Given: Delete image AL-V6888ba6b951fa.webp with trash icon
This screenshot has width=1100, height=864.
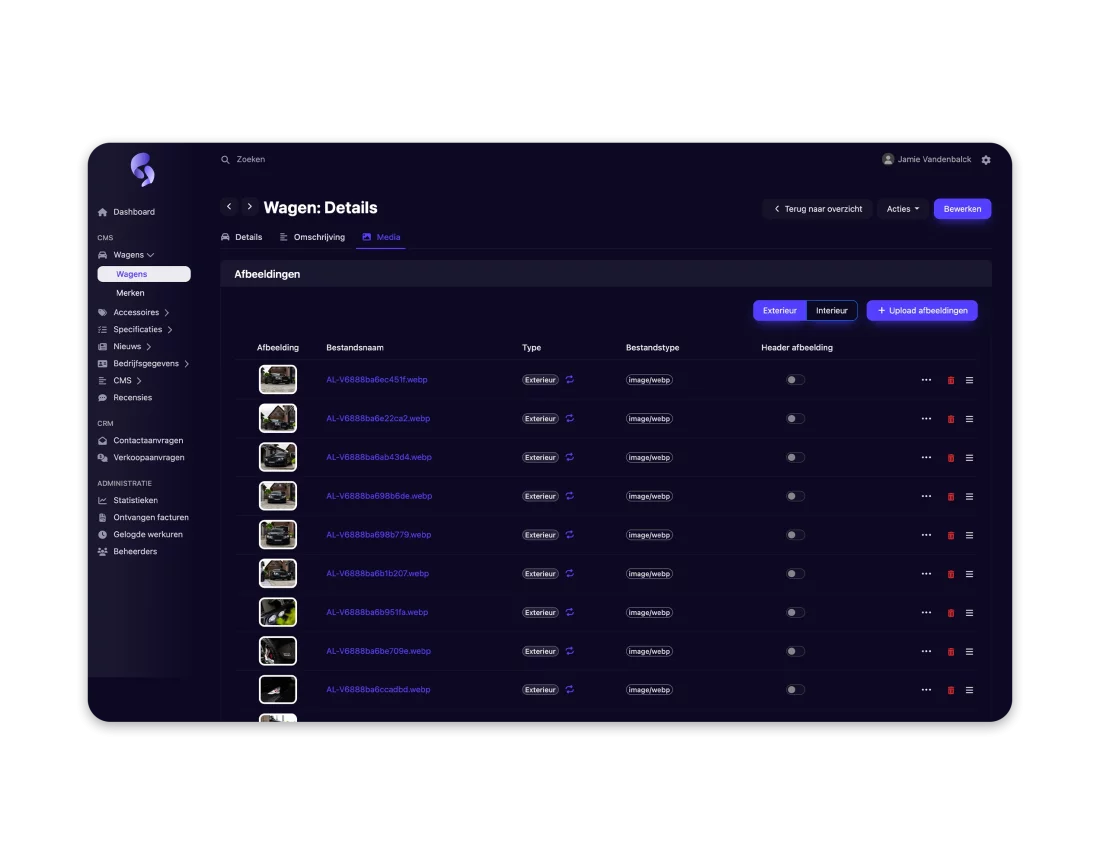Looking at the screenshot, I should click(951, 613).
